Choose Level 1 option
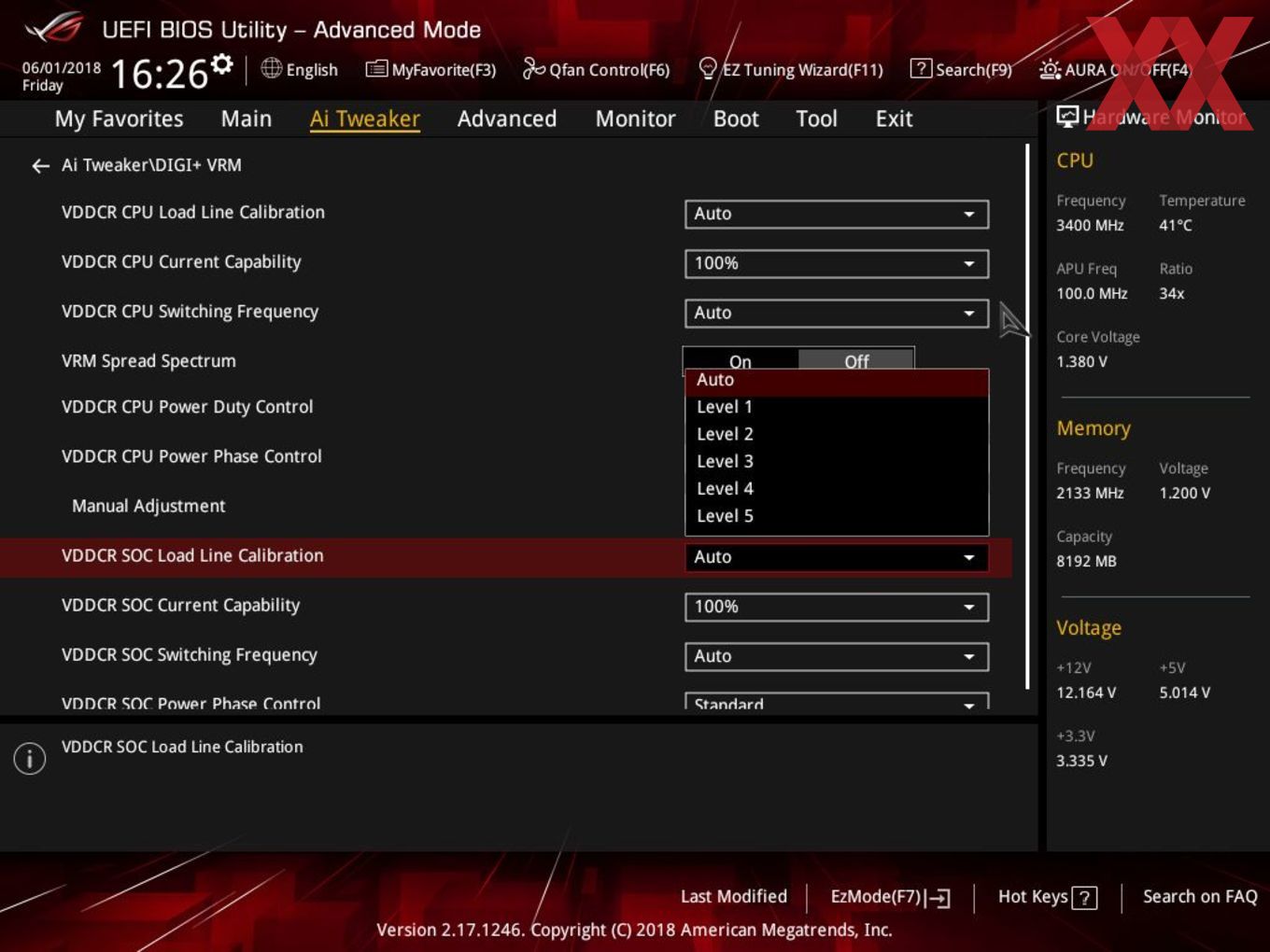Screen dimensions: 1270x952 (837, 407)
